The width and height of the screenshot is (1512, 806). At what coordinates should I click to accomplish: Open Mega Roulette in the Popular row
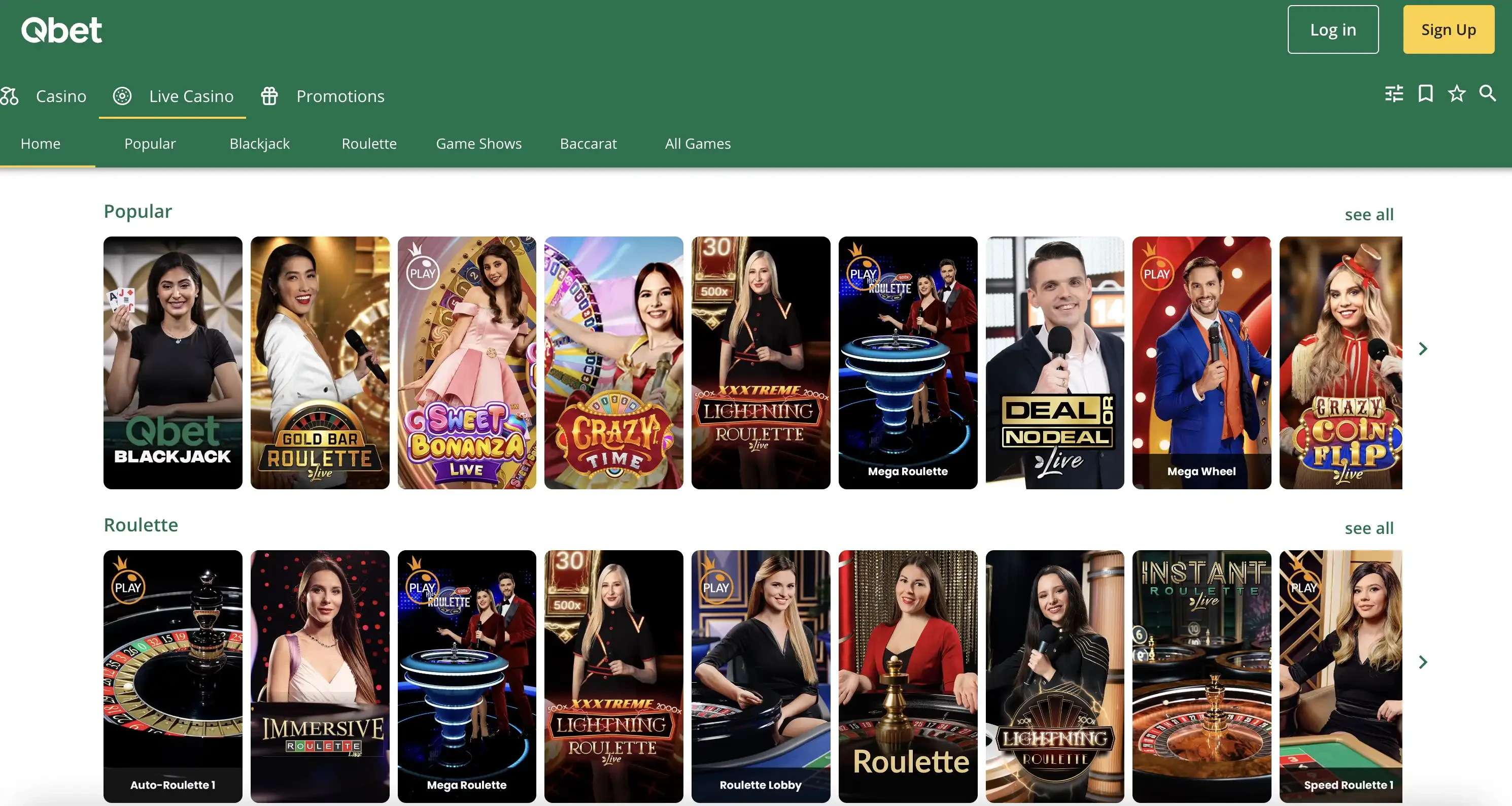pyautogui.click(x=908, y=362)
